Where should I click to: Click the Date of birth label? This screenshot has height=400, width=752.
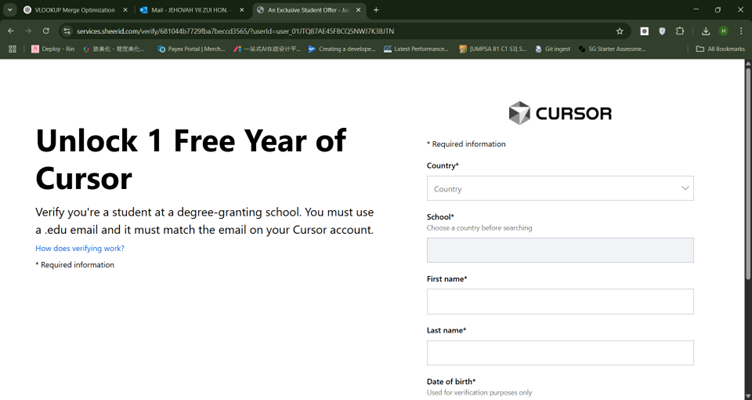[451, 382]
